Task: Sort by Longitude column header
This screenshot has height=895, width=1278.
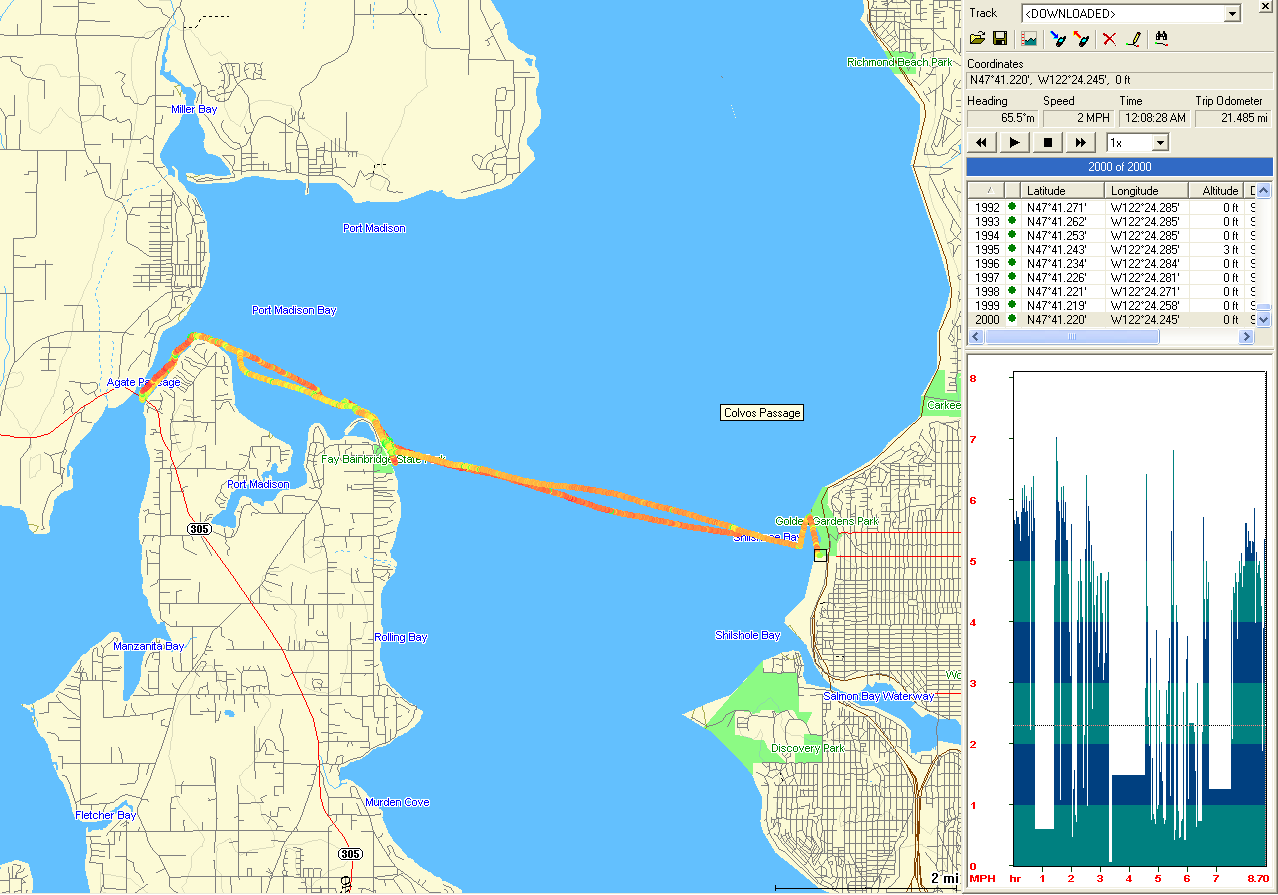Action: point(1146,191)
